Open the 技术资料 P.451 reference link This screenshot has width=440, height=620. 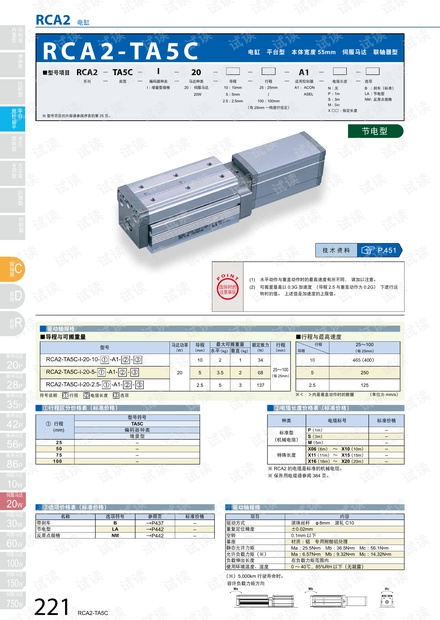pyautogui.click(x=359, y=250)
